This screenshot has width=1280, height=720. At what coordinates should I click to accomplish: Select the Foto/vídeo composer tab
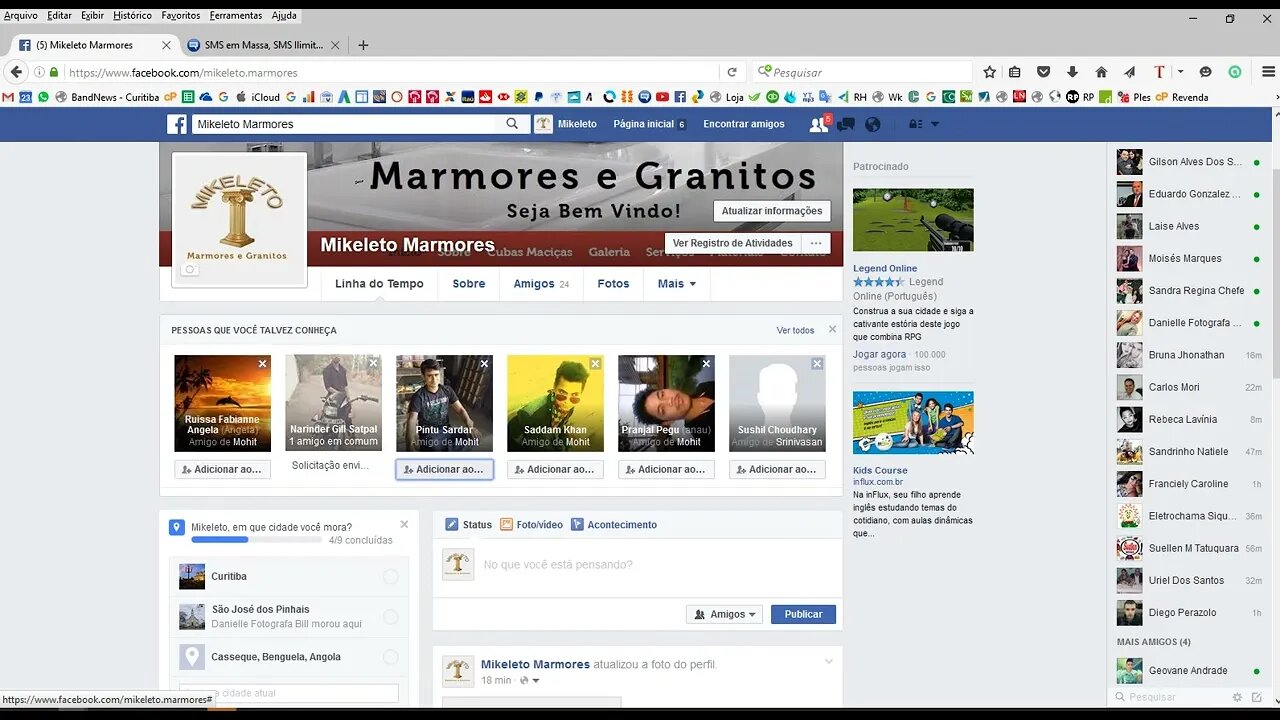click(531, 524)
